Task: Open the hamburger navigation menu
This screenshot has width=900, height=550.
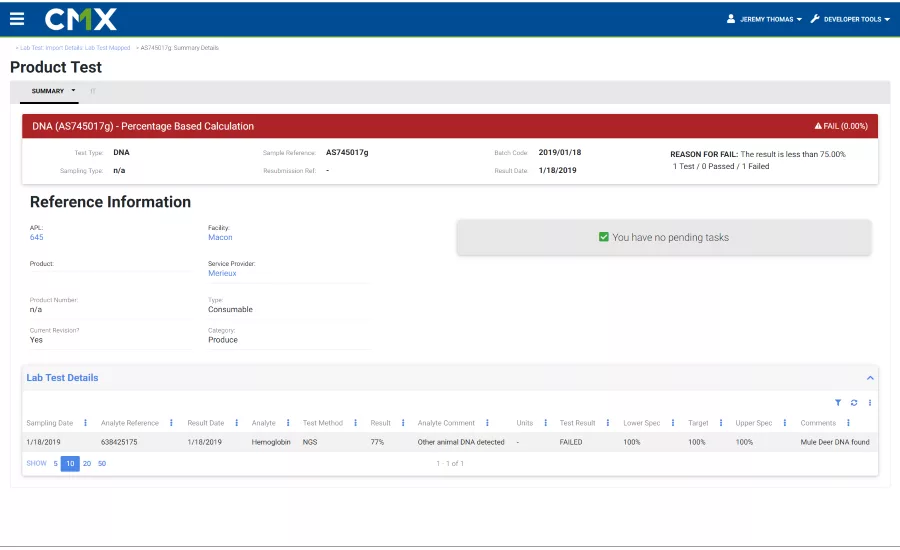Action: click(x=17, y=19)
